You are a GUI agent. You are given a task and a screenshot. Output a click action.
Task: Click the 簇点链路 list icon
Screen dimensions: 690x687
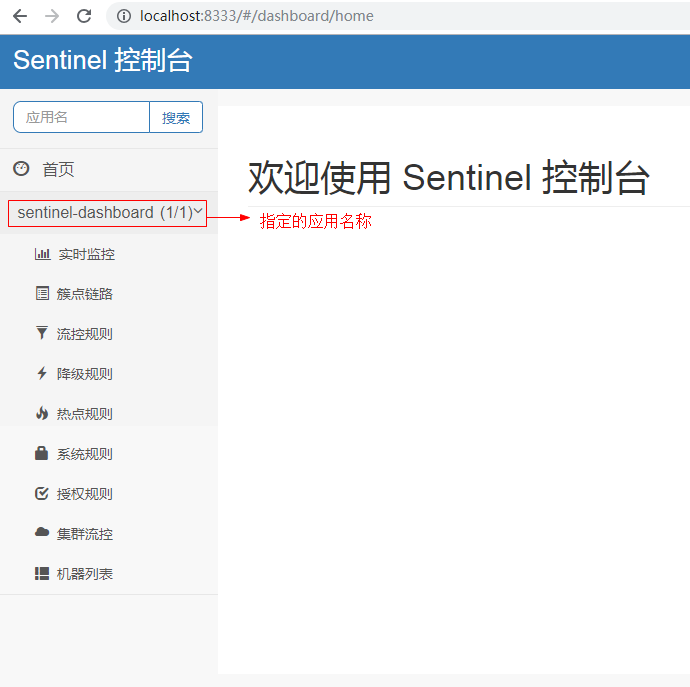pos(42,294)
